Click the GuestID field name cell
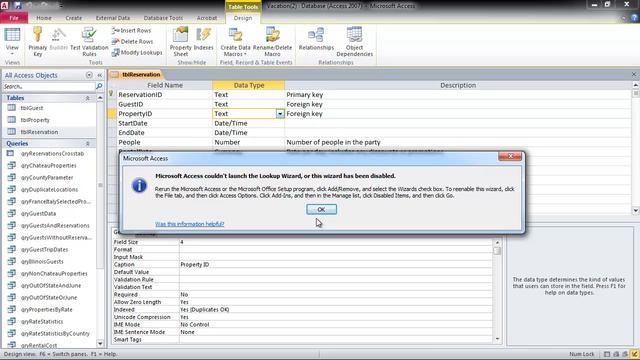Image resolution: width=640 pixels, height=360 pixels. click(164, 104)
